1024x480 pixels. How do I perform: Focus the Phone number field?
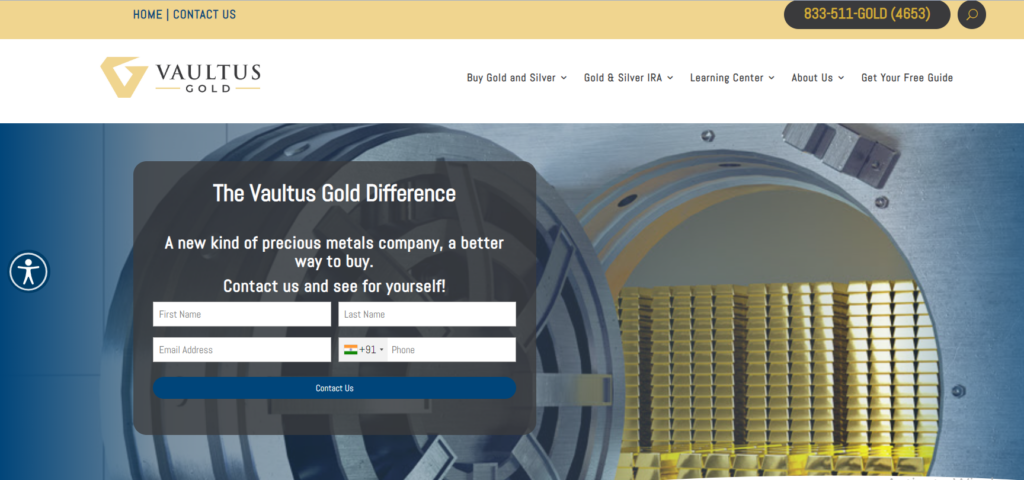[x=452, y=349]
